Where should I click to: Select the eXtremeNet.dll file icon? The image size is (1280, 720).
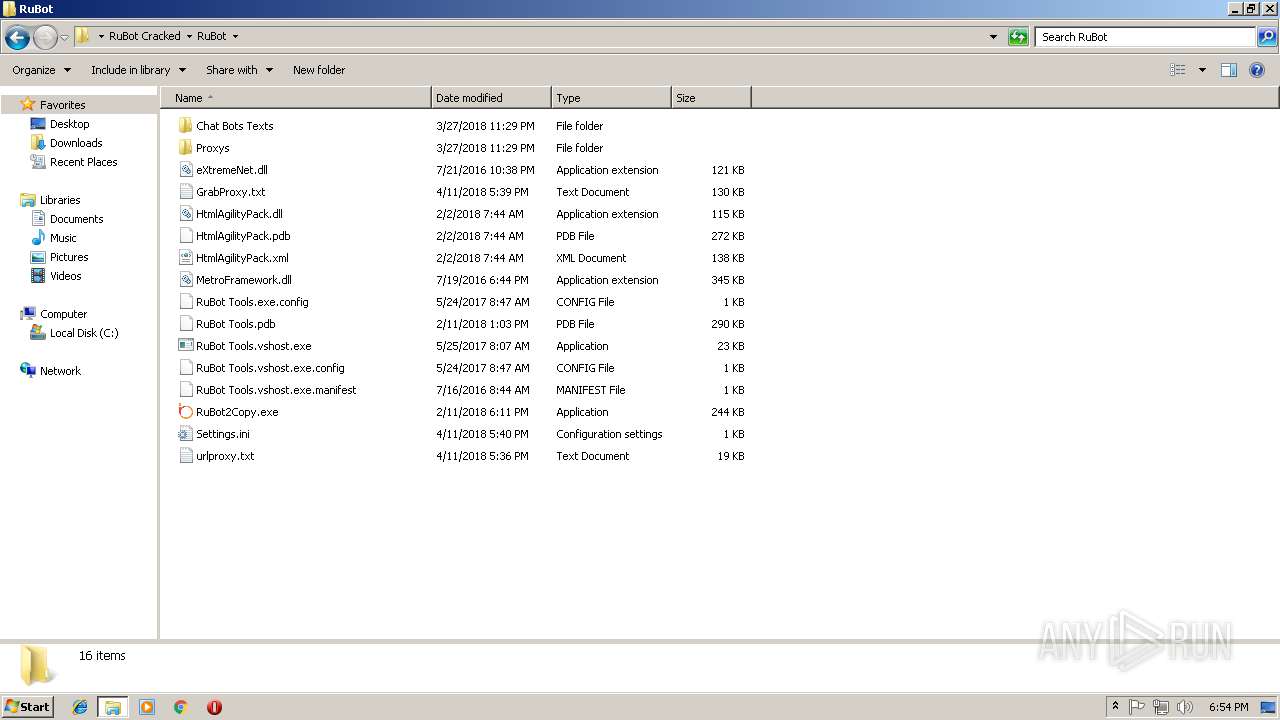[x=185, y=170]
